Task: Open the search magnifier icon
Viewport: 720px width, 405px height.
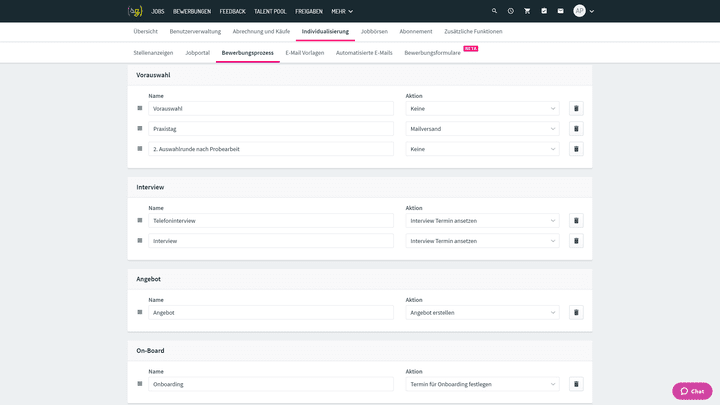Action: 494,11
